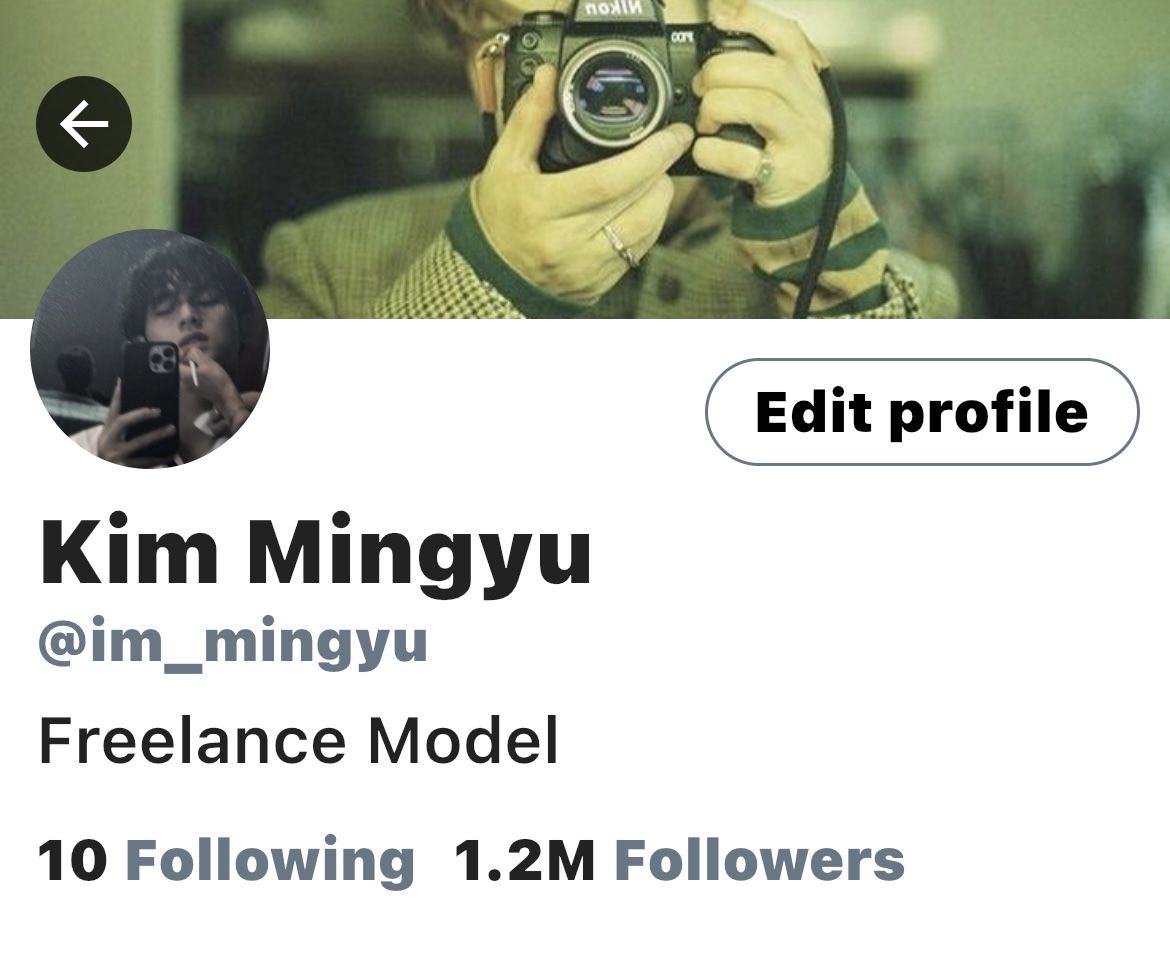Click the Freelance Model bio text
Image resolution: width=1170 pixels, height=954 pixels.
tap(298, 740)
